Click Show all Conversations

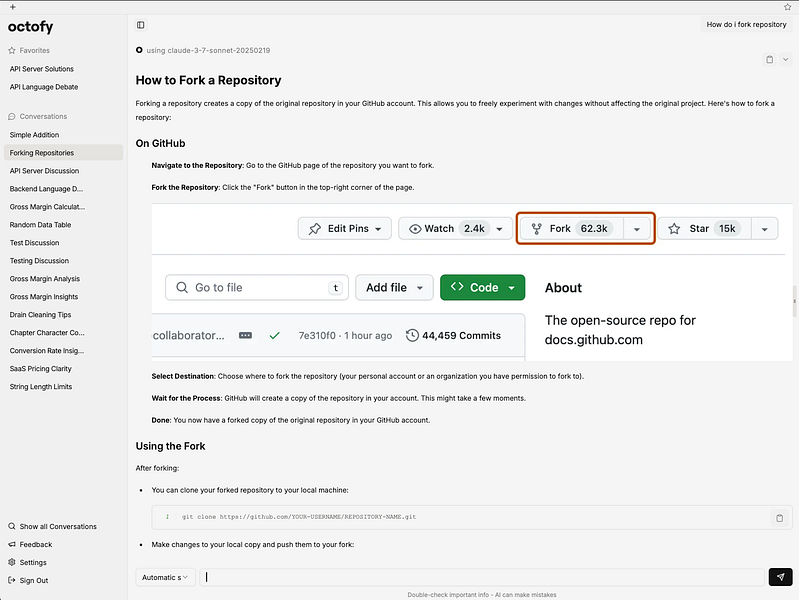click(x=57, y=527)
